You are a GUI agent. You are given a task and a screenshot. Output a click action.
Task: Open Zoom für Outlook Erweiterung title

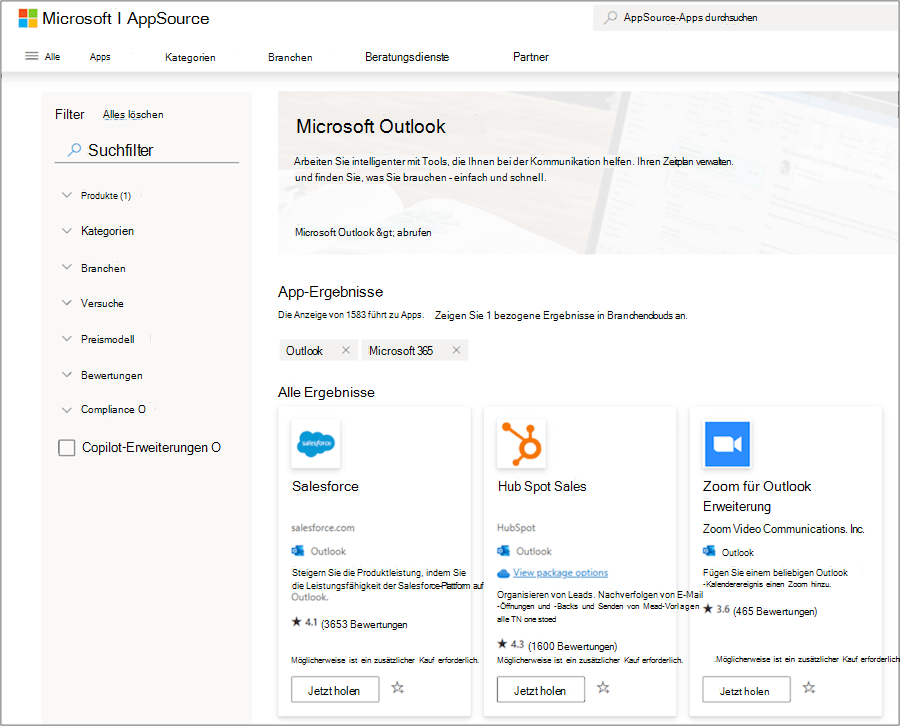pos(757,496)
